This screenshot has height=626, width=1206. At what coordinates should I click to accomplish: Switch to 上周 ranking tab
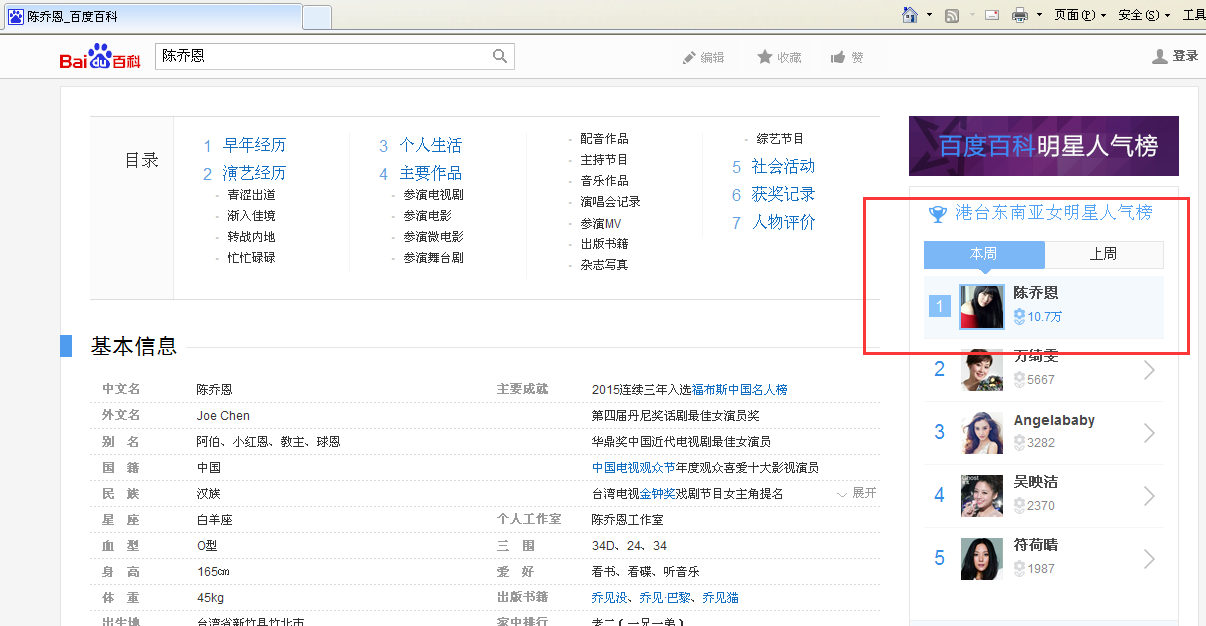coord(1104,255)
